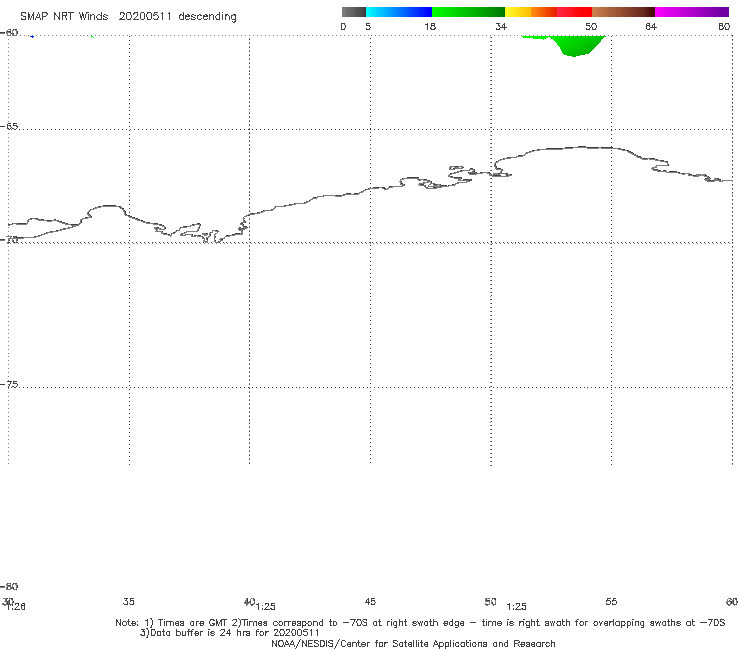Click the word 'descending' in the title

(x=207, y=17)
